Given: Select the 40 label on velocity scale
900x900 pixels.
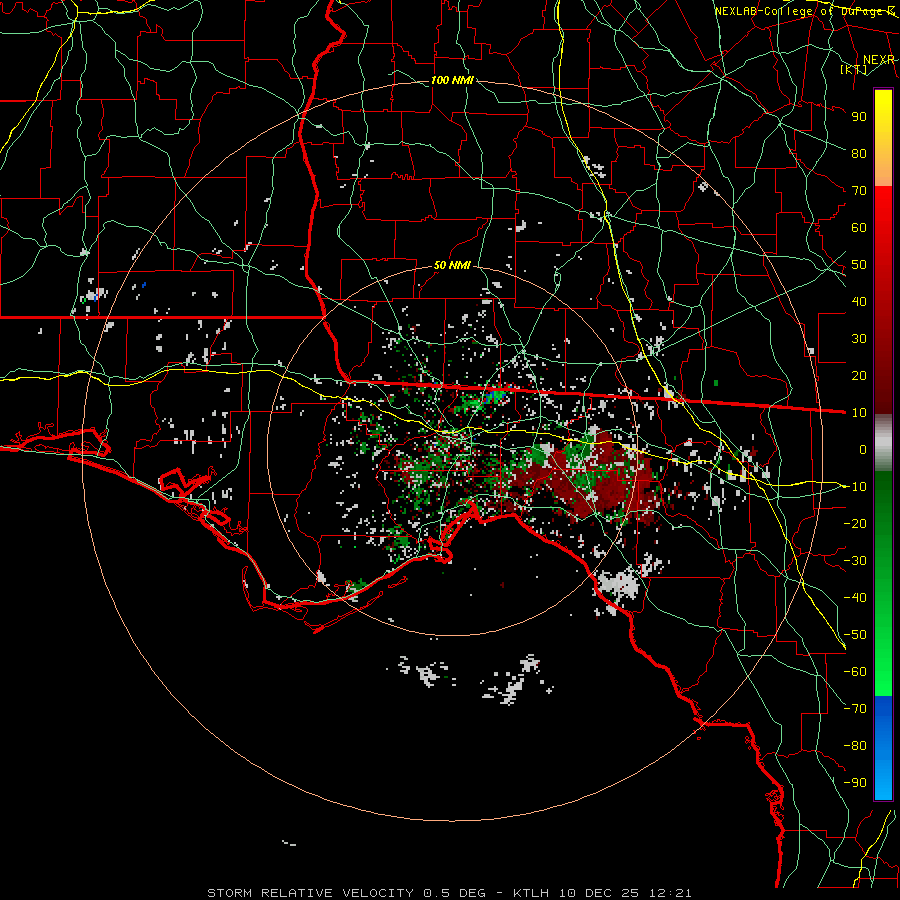Looking at the screenshot, I should [x=859, y=301].
